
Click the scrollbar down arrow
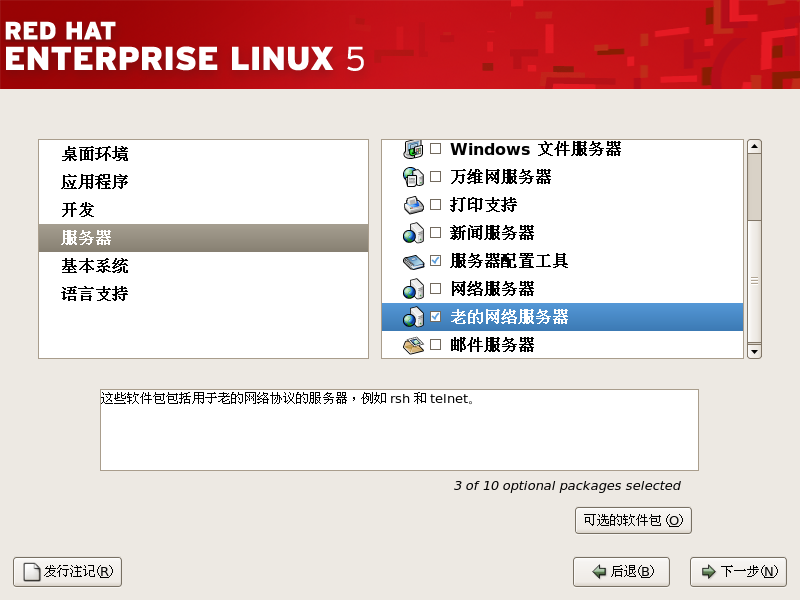click(x=754, y=351)
